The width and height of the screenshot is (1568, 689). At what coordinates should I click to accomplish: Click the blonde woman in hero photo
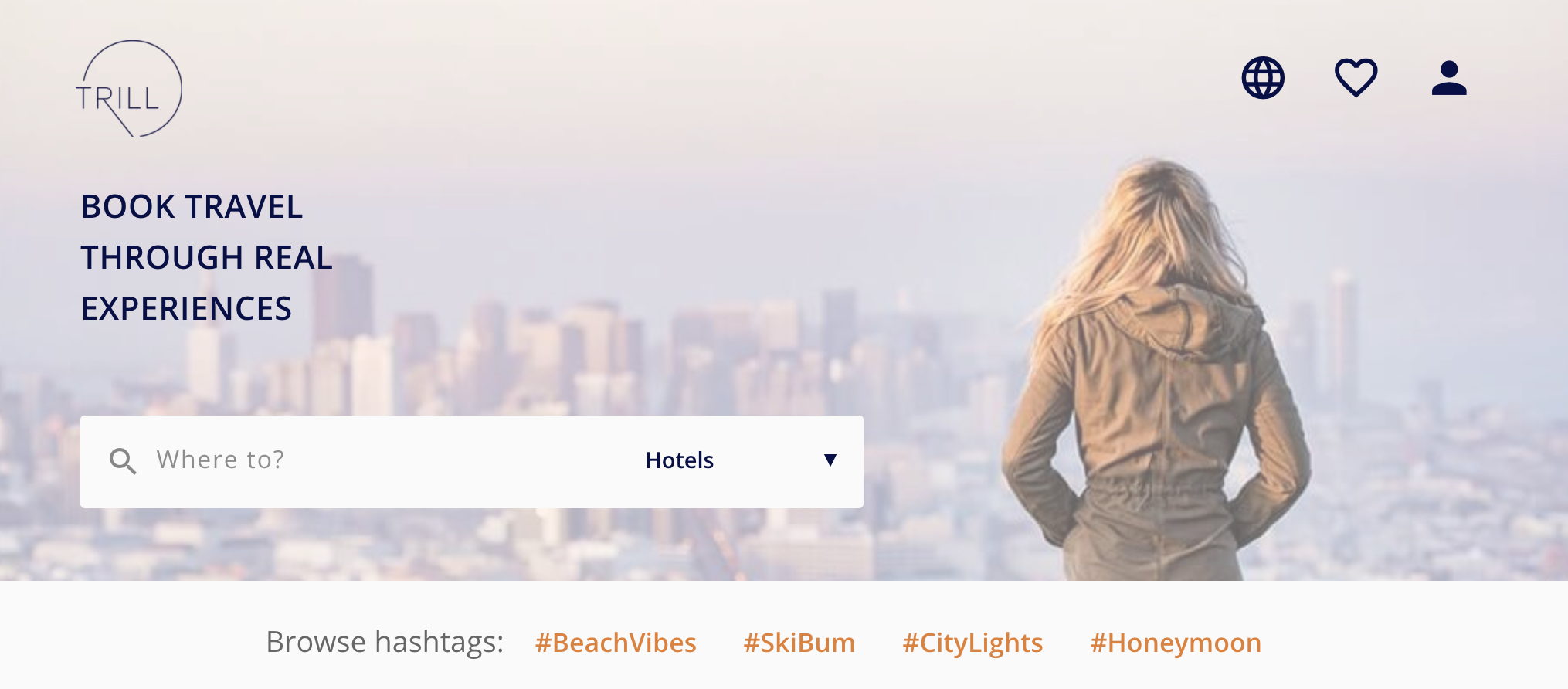coord(1155,371)
